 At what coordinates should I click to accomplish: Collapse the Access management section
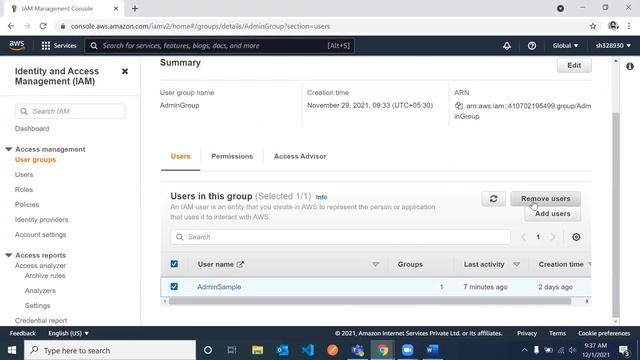pos(9,149)
